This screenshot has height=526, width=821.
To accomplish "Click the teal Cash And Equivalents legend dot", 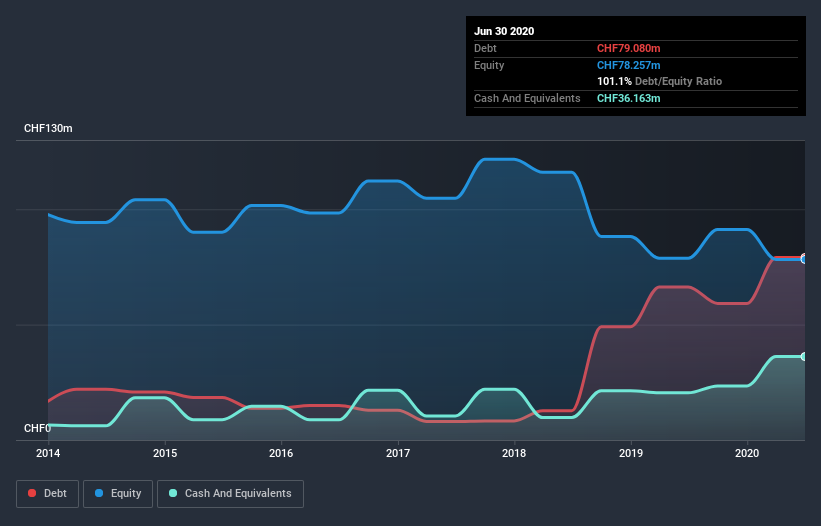I will (x=173, y=493).
